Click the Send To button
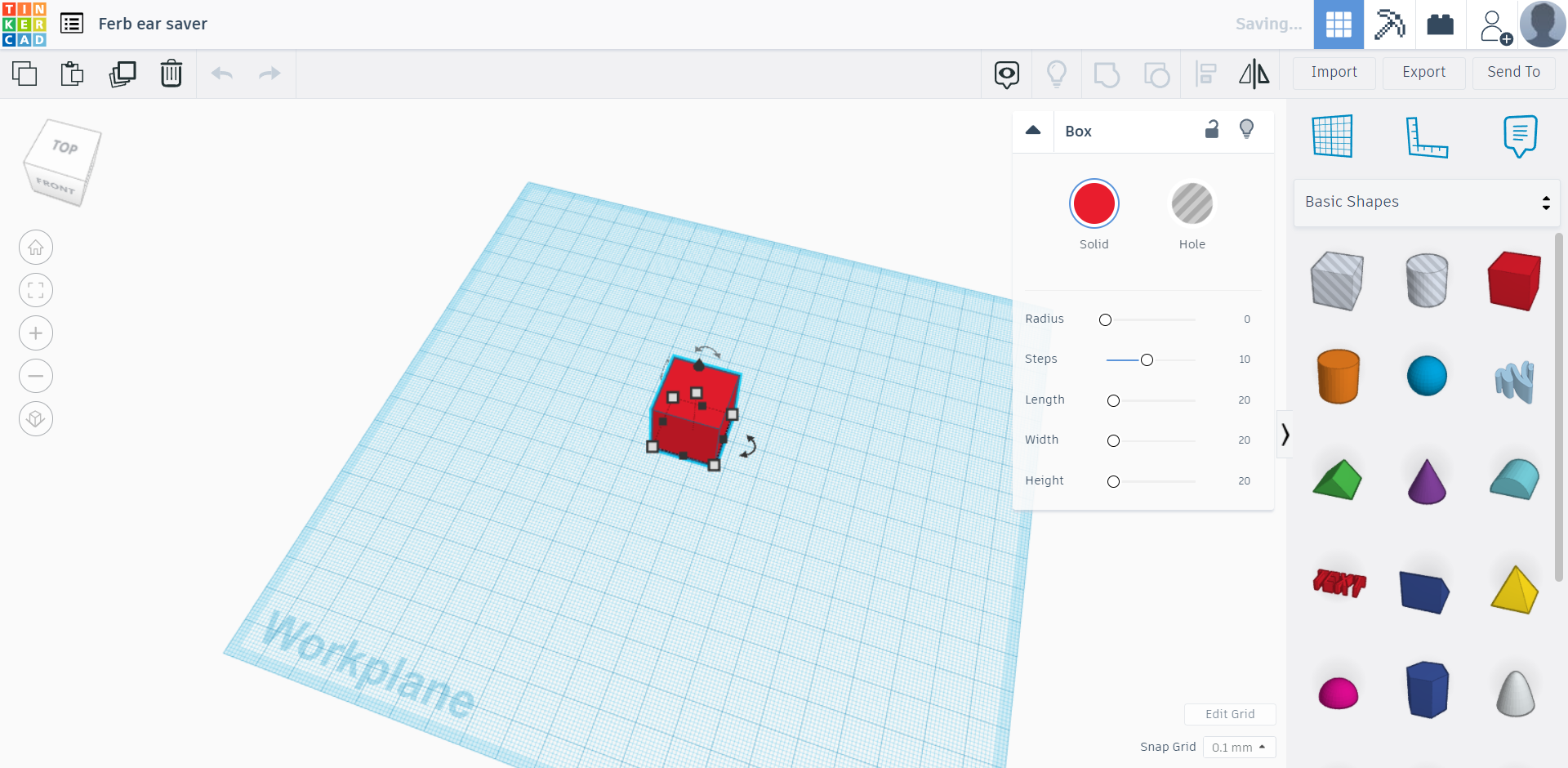 (1514, 73)
